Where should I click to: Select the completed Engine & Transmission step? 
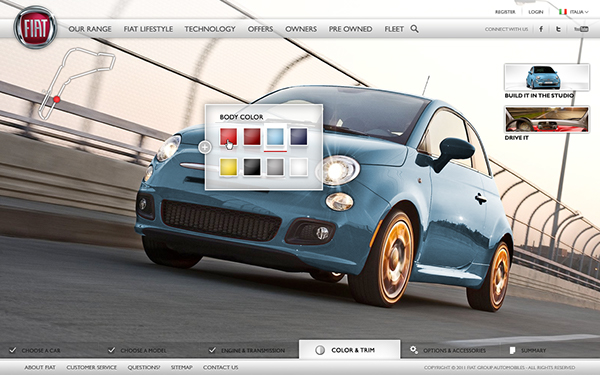(247, 350)
